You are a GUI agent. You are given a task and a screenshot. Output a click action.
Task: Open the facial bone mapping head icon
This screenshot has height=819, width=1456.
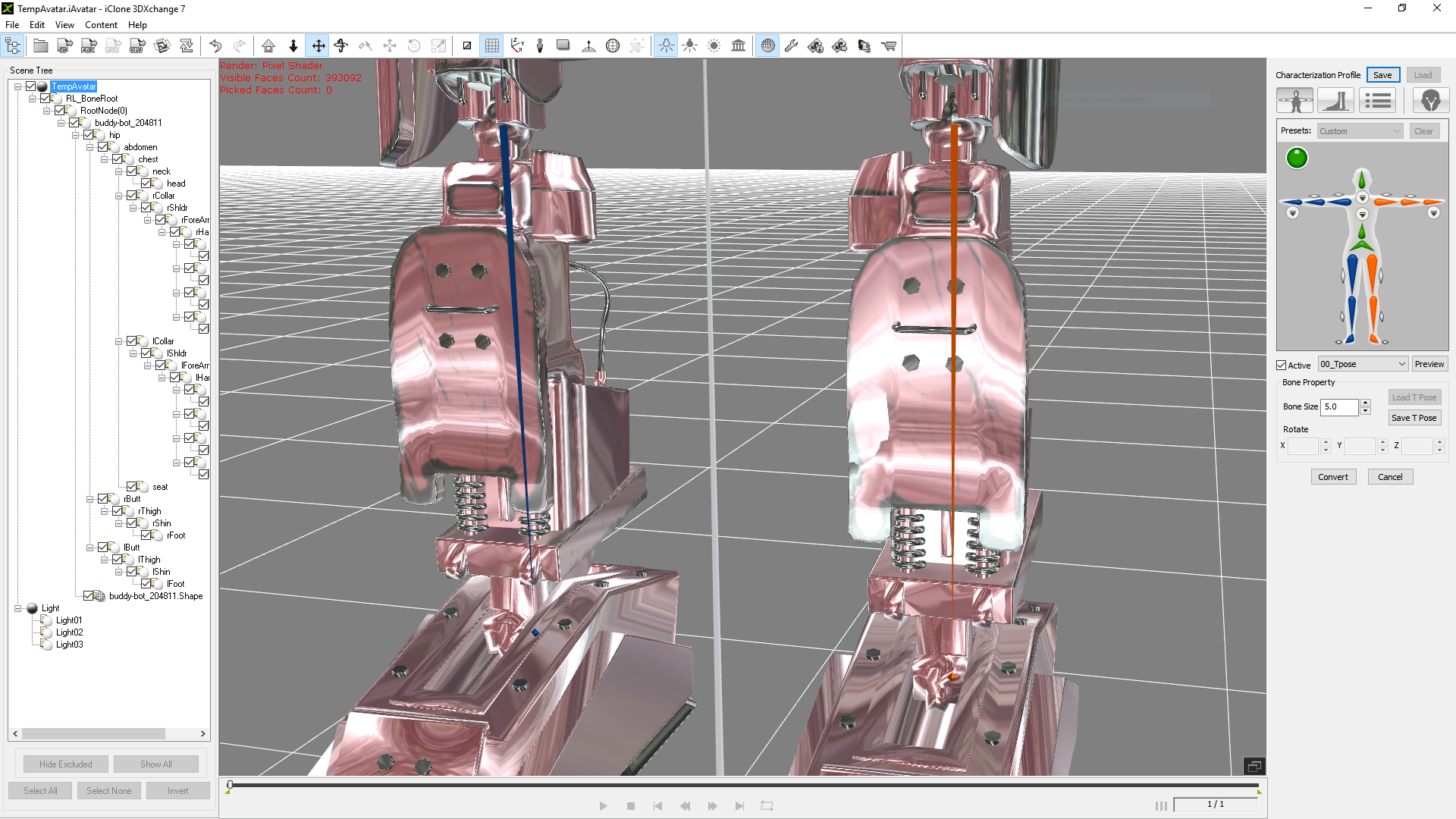[x=1431, y=100]
